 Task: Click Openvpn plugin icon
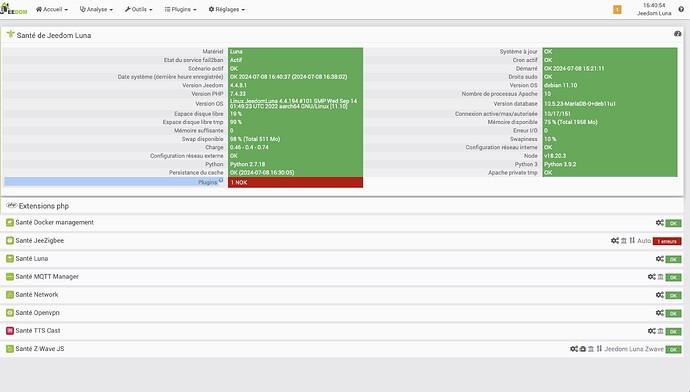pyautogui.click(x=10, y=313)
